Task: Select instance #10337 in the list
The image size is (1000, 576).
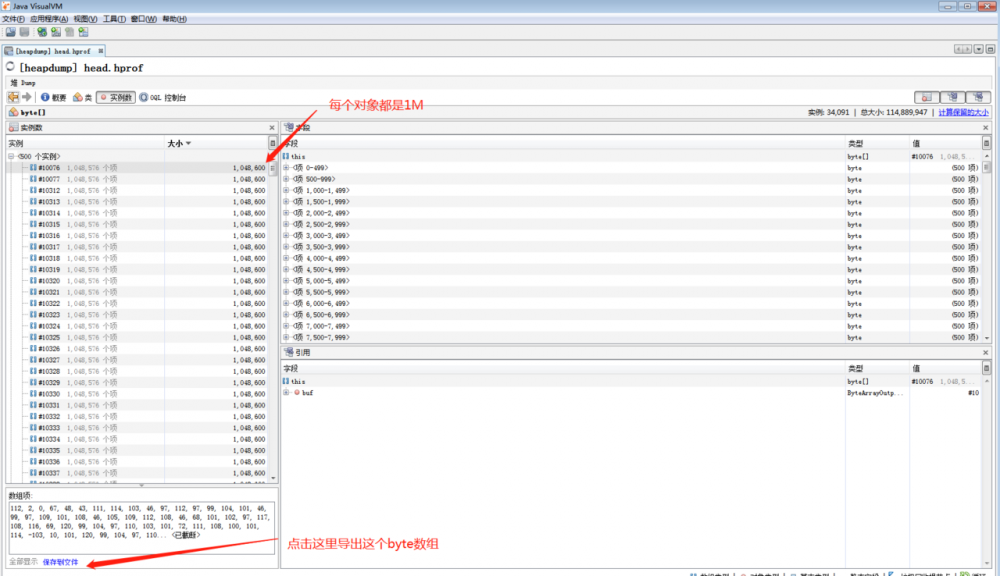Action: click(x=137, y=473)
